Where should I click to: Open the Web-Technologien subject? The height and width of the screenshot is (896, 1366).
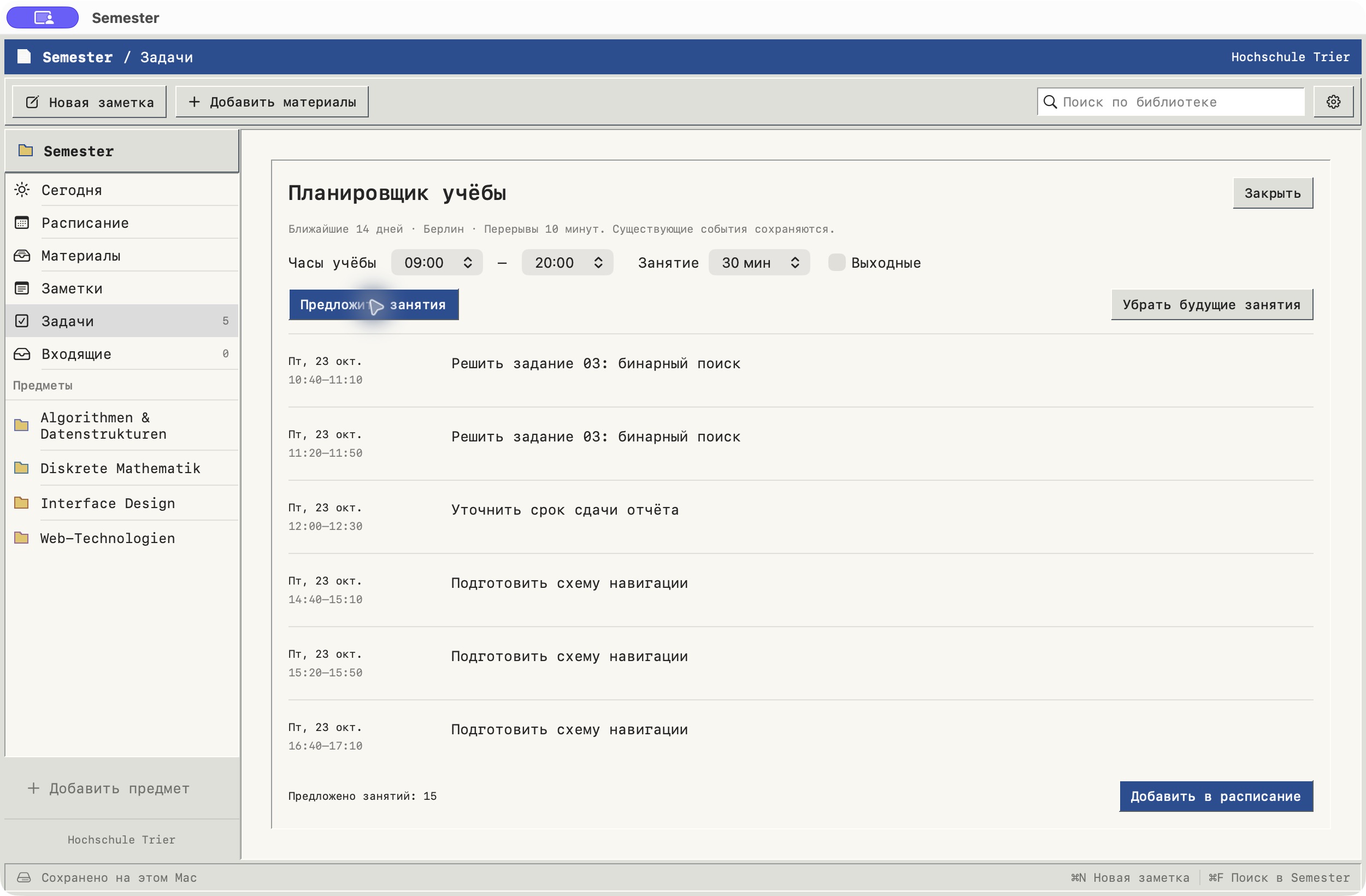[x=122, y=538]
